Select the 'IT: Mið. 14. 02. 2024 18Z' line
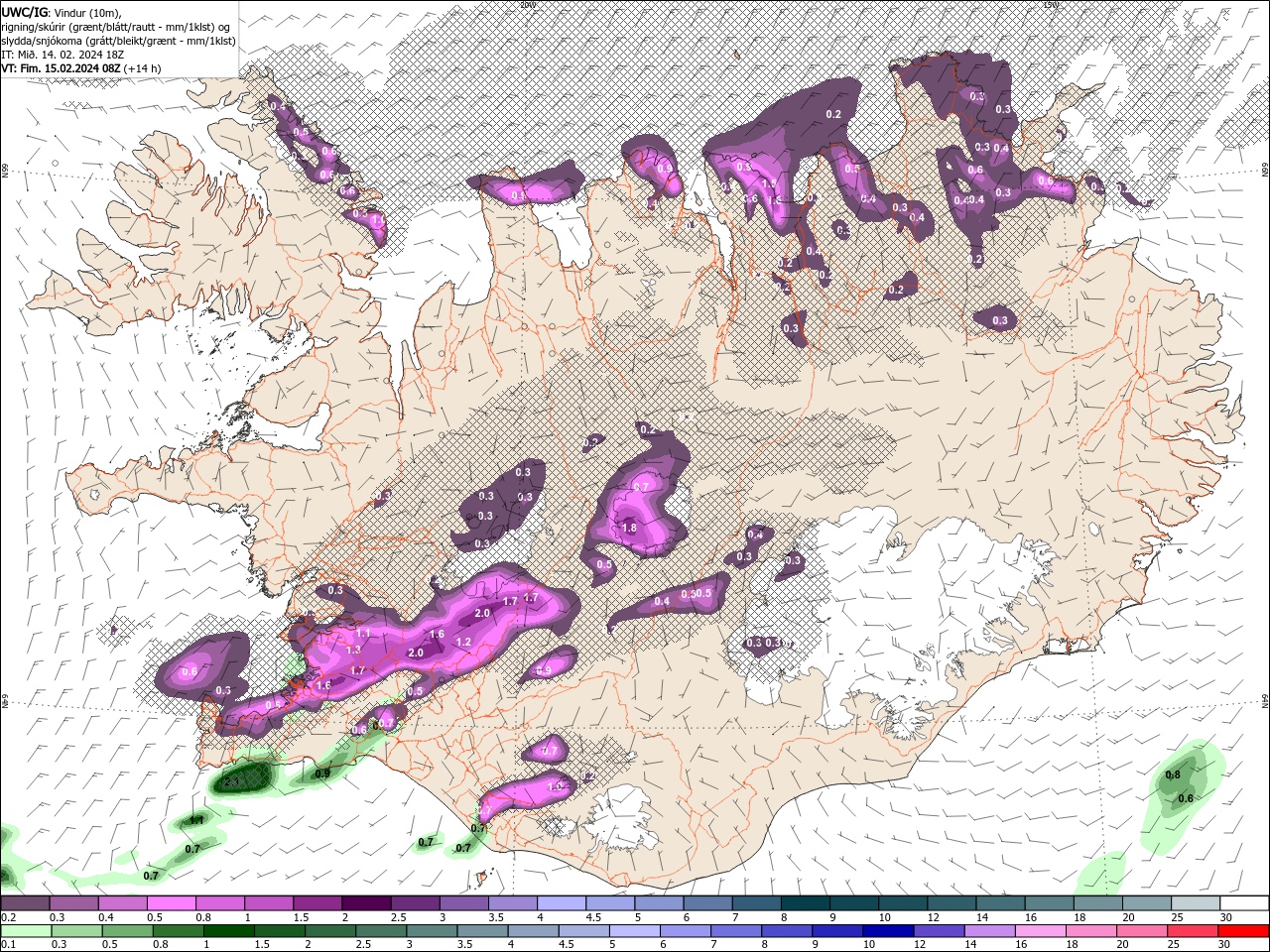This screenshot has height=952, width=1270. [62, 55]
